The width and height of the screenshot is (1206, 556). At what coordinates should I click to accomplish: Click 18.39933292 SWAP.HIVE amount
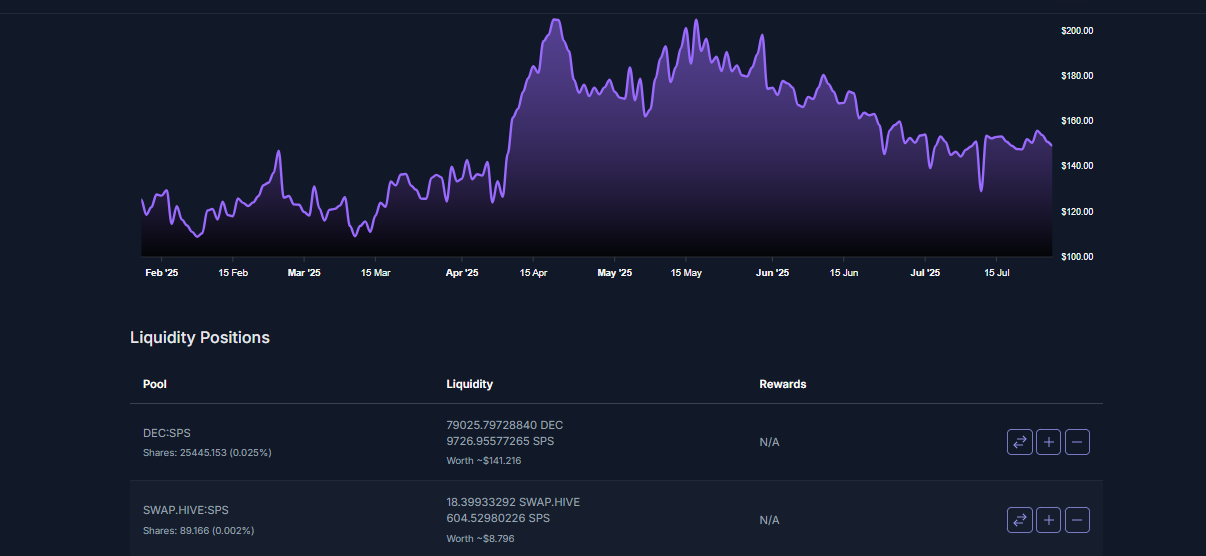coord(513,502)
